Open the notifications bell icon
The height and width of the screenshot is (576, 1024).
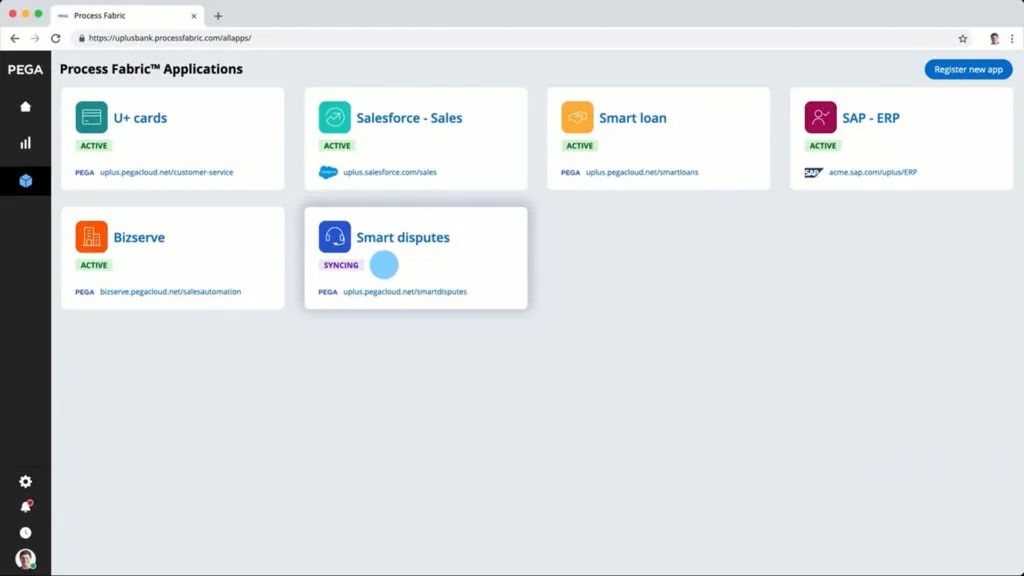pos(25,507)
